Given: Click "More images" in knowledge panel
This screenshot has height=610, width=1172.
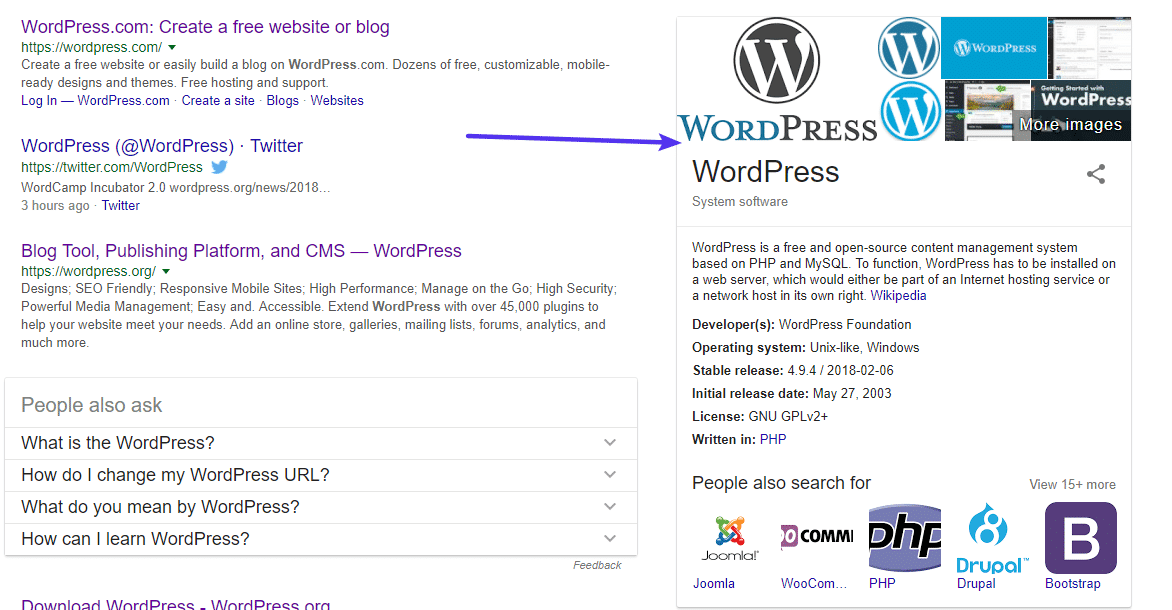Looking at the screenshot, I should pos(1069,125).
